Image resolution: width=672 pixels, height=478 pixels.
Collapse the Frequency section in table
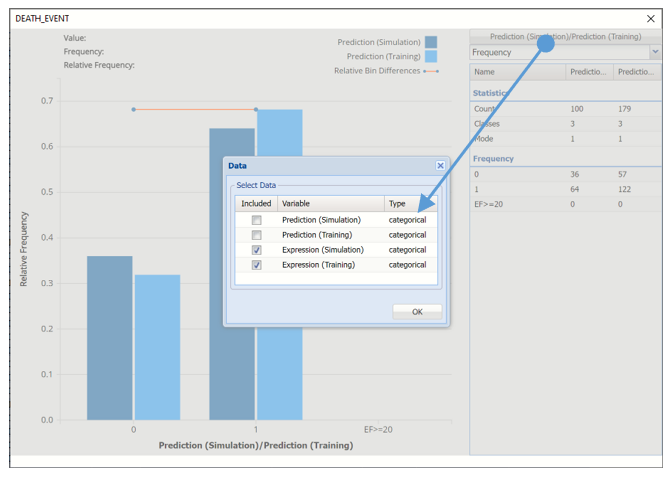[493, 158]
